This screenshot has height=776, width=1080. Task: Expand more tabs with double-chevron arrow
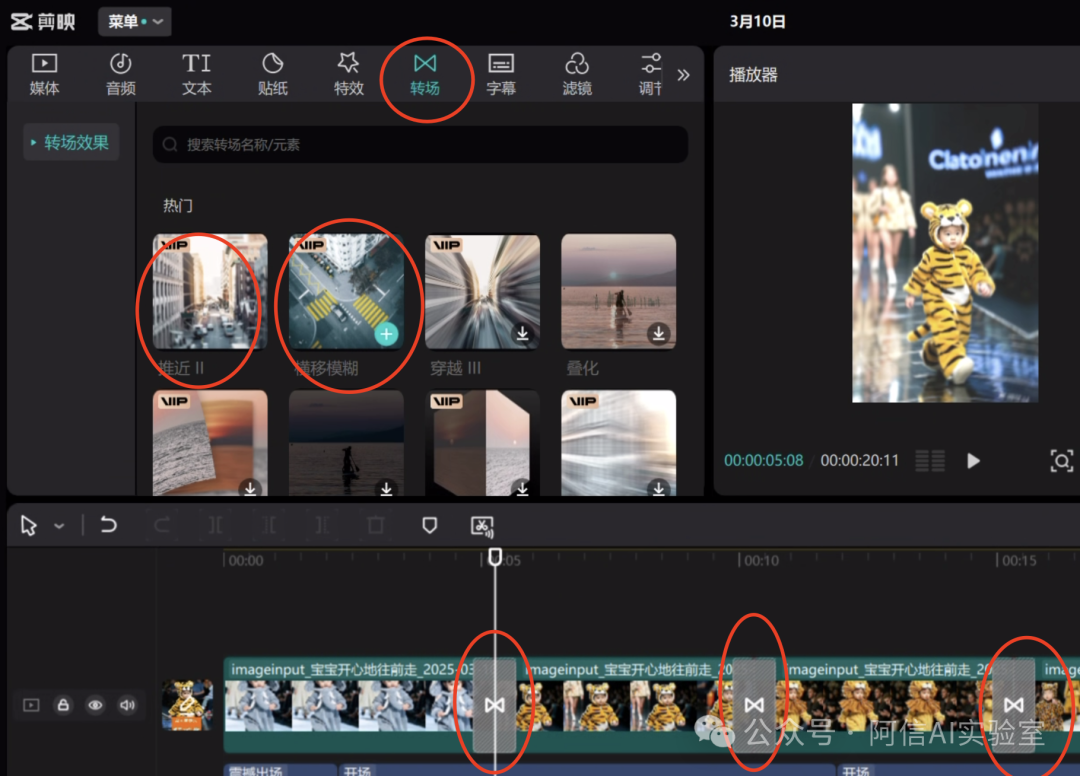pyautogui.click(x=683, y=75)
